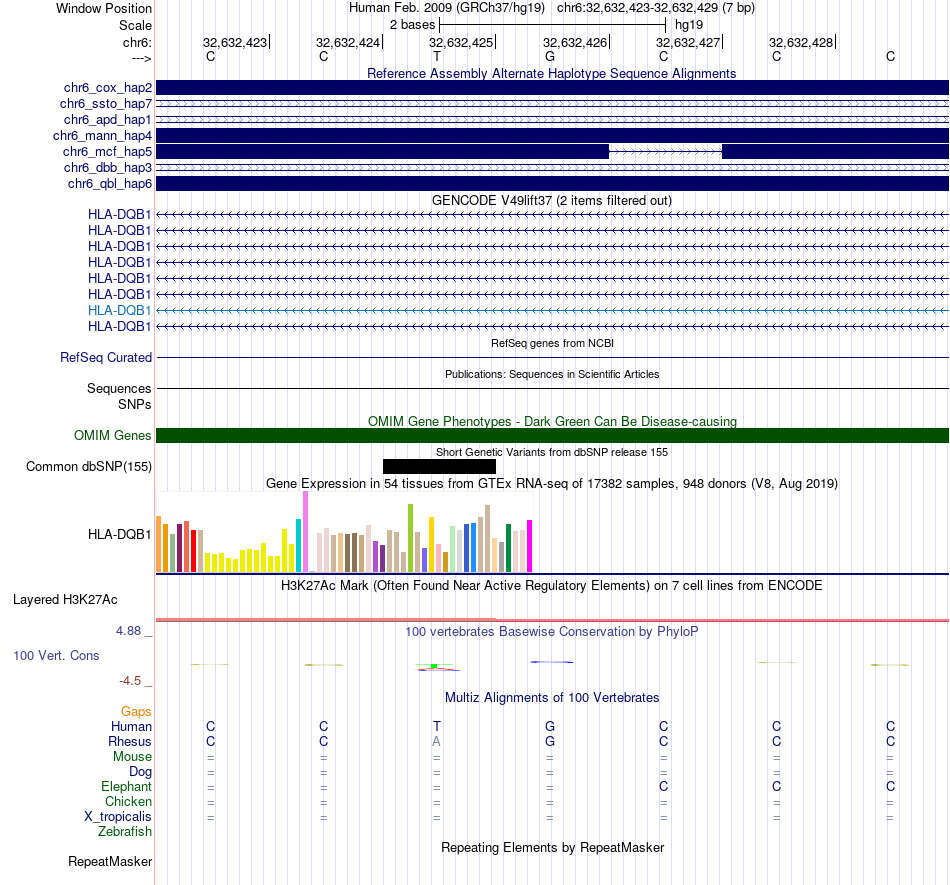Open Short Genetic Variants from dbSNP title
The width and height of the screenshot is (950, 885).
(x=552, y=452)
